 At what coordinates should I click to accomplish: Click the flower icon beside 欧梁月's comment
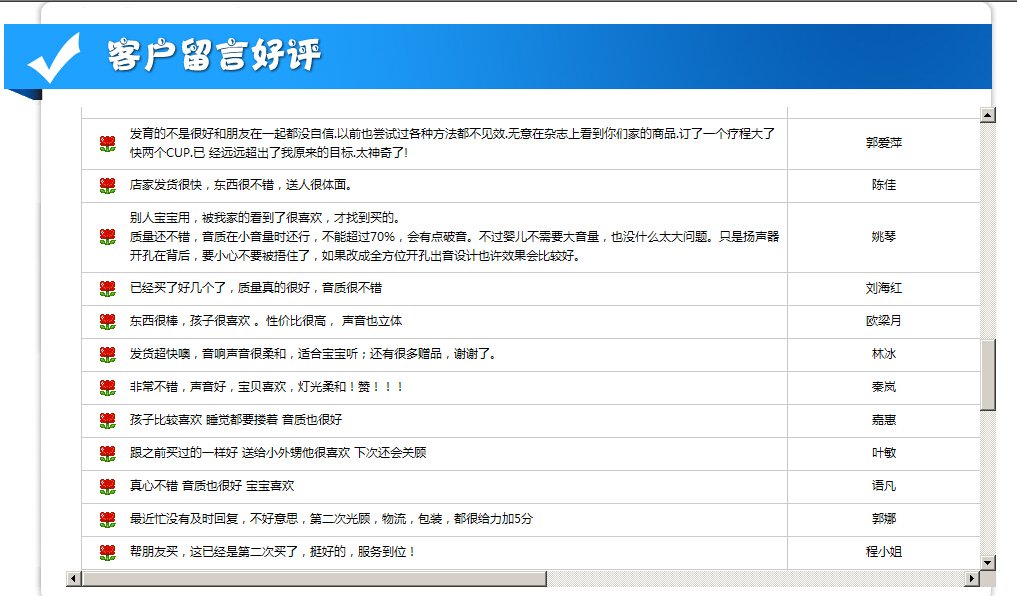(x=108, y=322)
